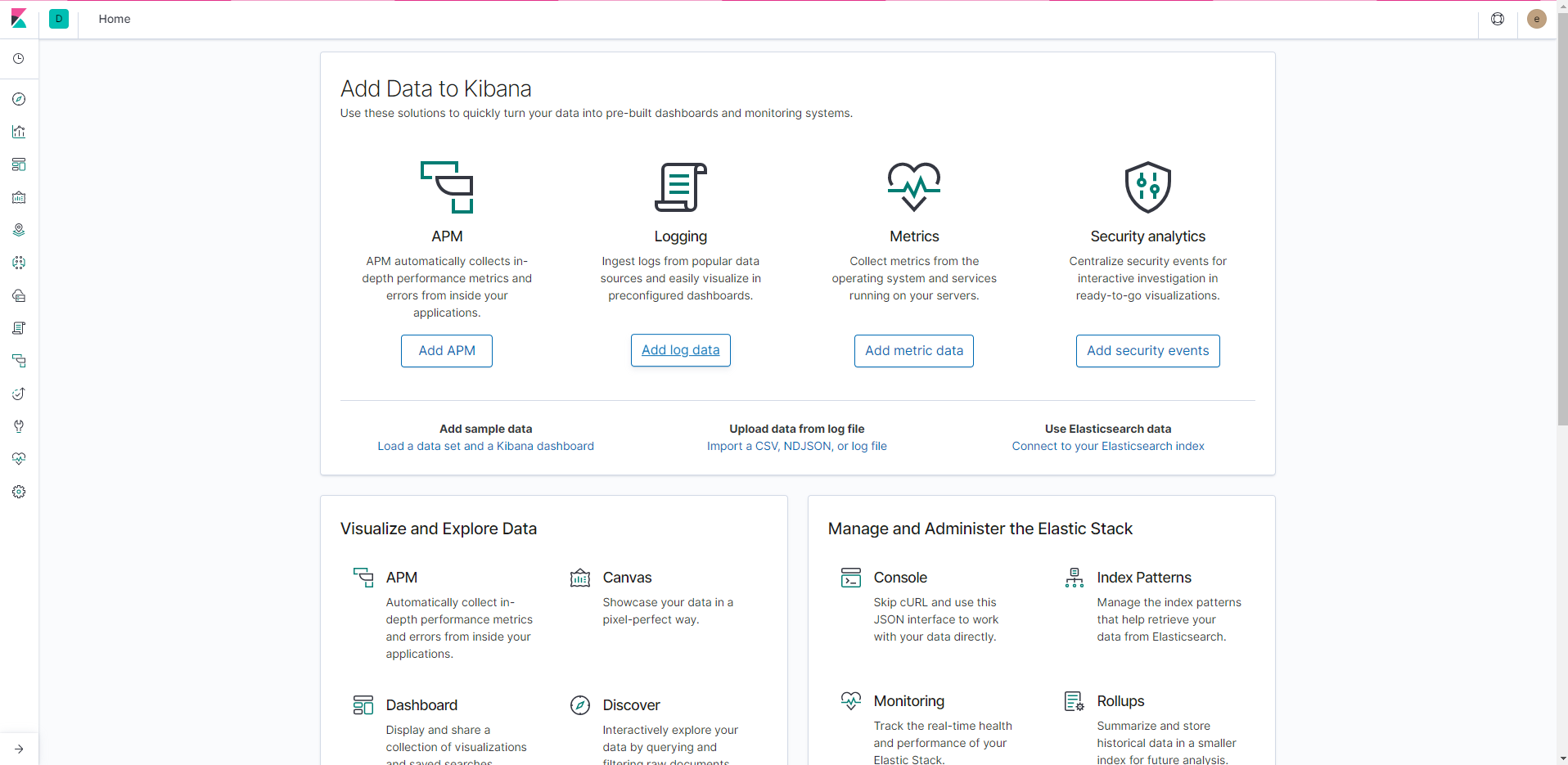The width and height of the screenshot is (1568, 765).
Task: Click the page vertical scrollbar
Action: [1562, 221]
